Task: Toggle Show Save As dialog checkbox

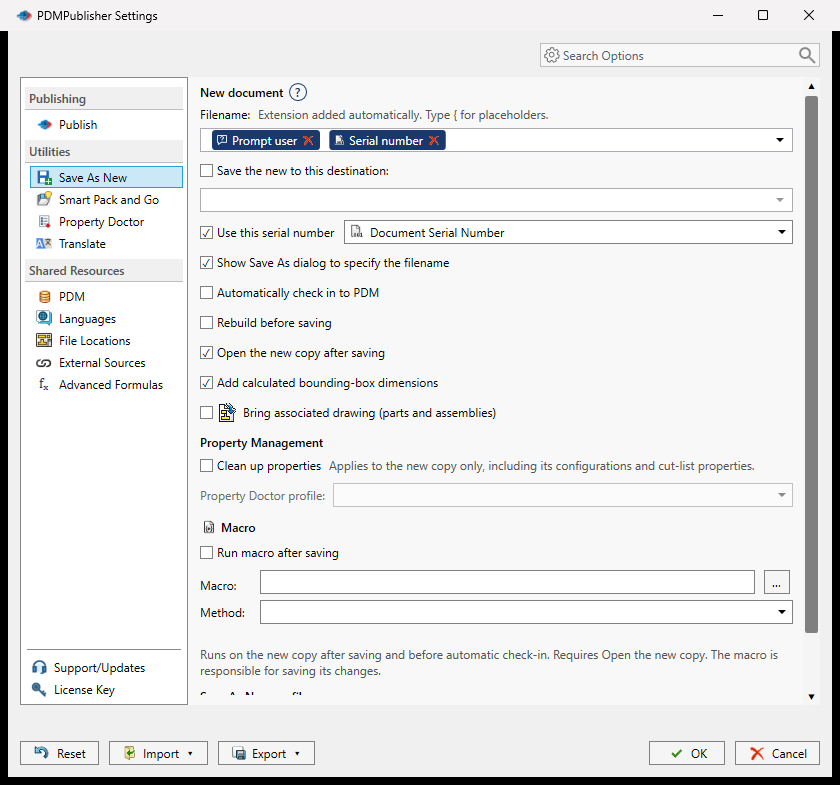Action: point(206,263)
